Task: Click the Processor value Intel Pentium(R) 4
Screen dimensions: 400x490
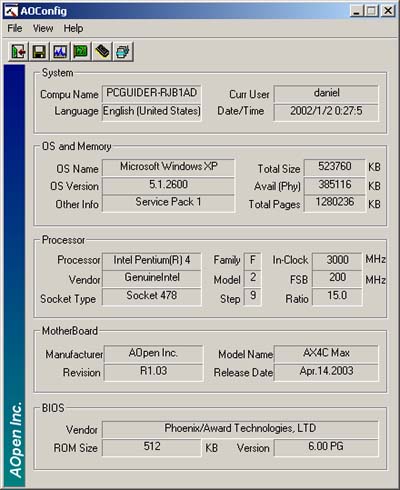Action: pyautogui.click(x=152, y=261)
